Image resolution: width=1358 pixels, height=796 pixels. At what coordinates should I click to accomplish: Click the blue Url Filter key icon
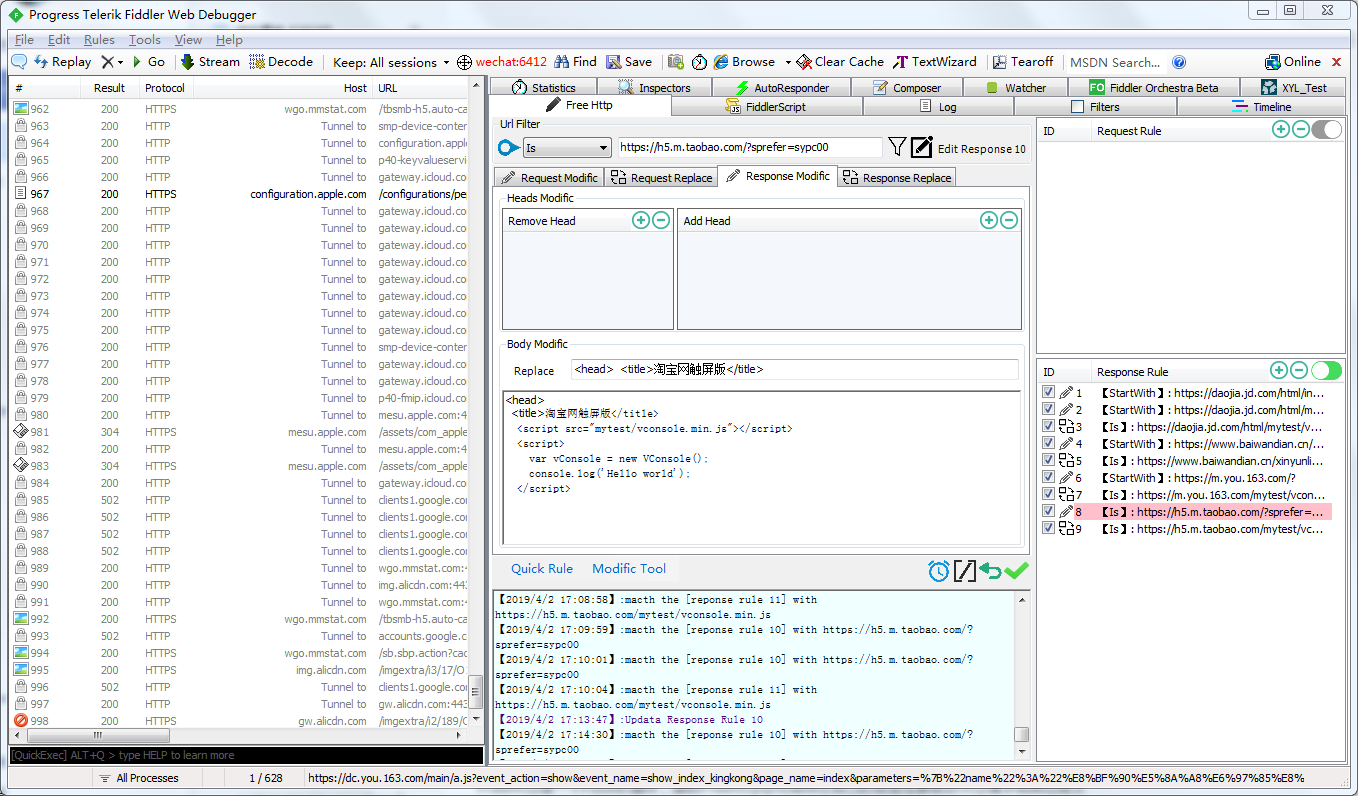pyautogui.click(x=508, y=148)
